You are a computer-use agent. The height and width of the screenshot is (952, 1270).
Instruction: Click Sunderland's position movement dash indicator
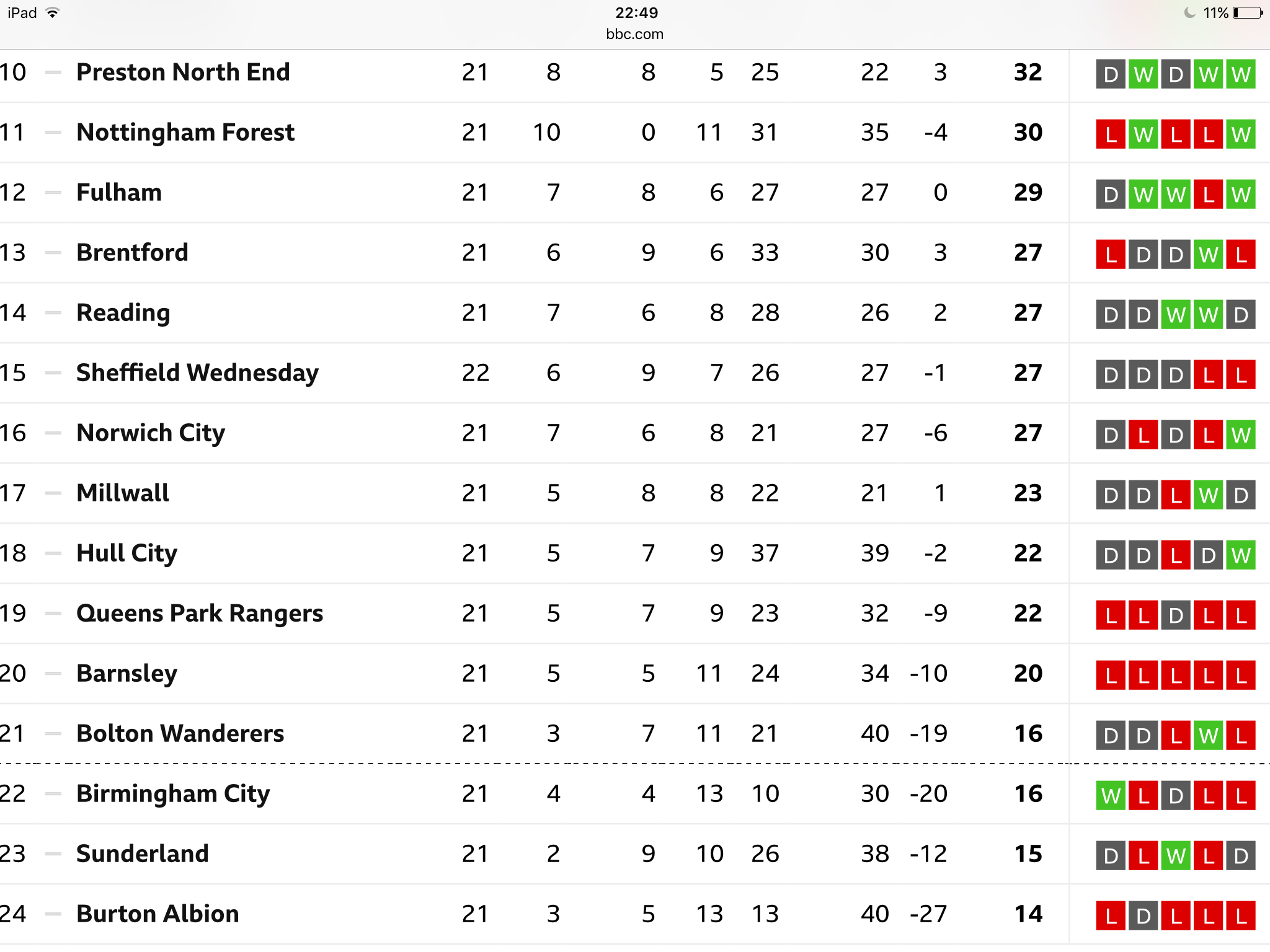tap(54, 854)
